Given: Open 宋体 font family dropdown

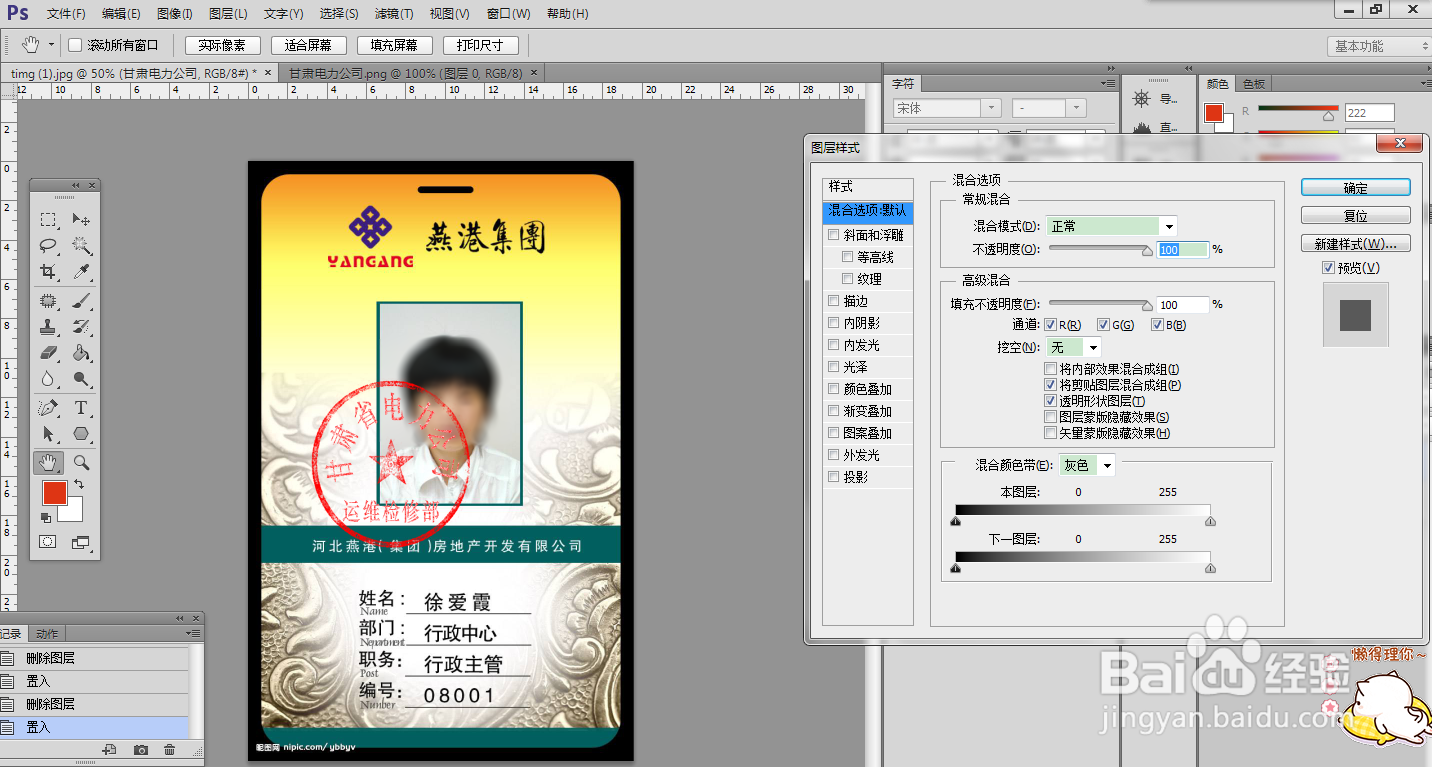Looking at the screenshot, I should pyautogui.click(x=947, y=108).
